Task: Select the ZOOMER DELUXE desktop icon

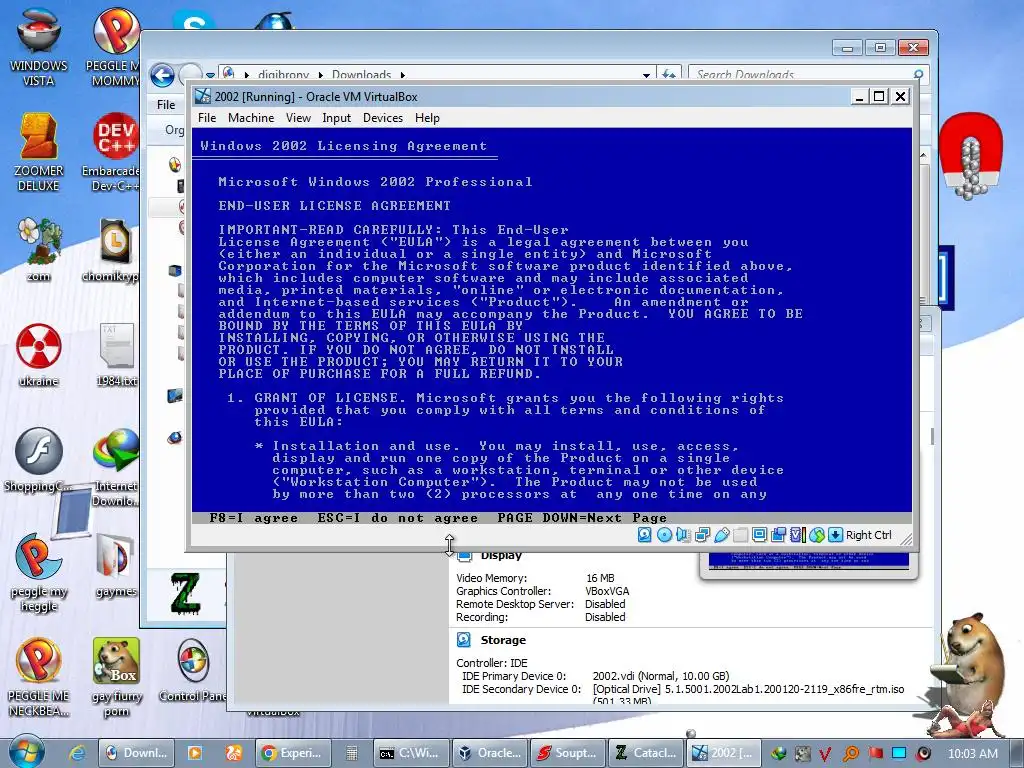Action: click(x=39, y=152)
